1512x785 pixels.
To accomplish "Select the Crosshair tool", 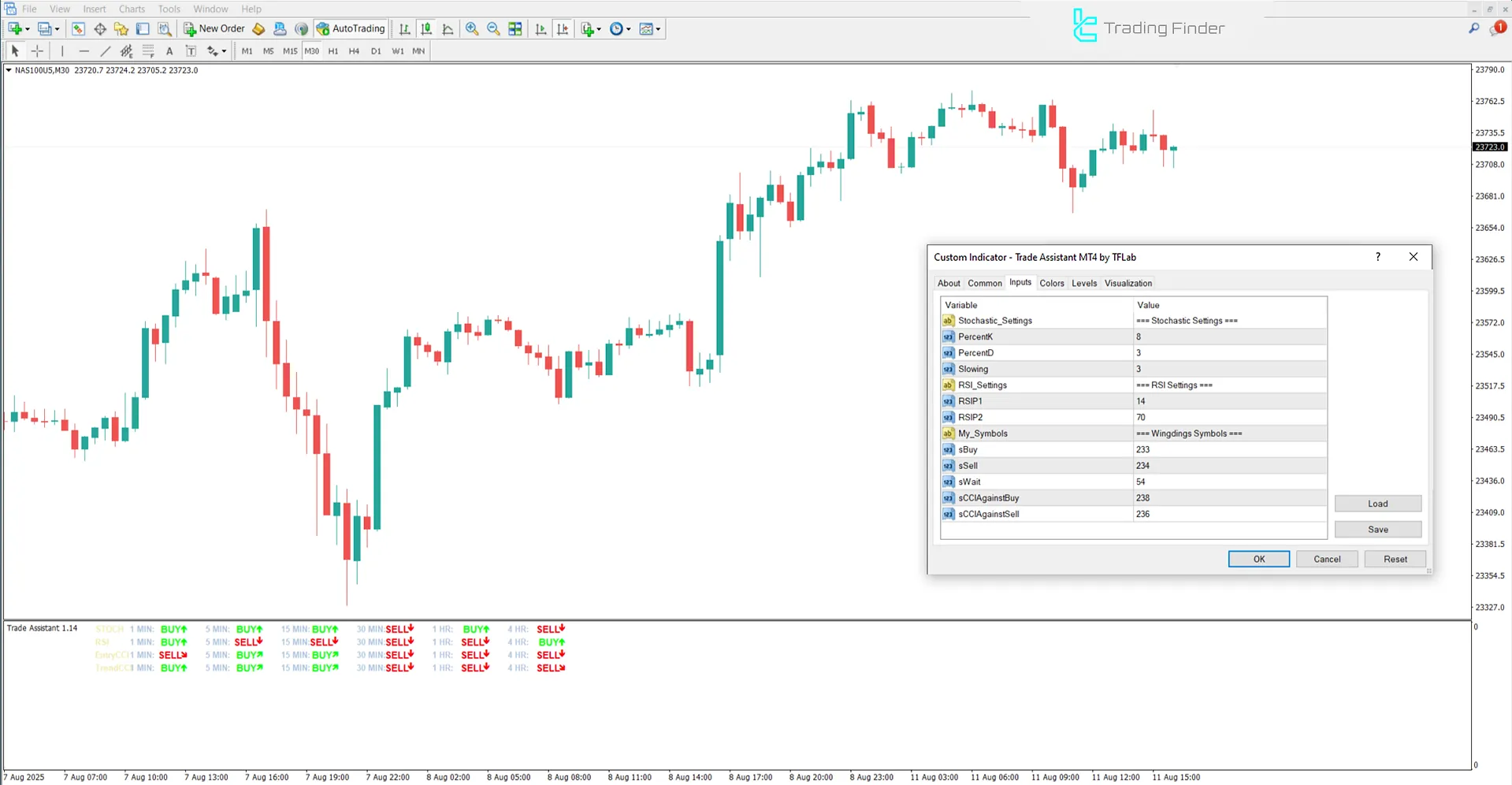I will [37, 50].
